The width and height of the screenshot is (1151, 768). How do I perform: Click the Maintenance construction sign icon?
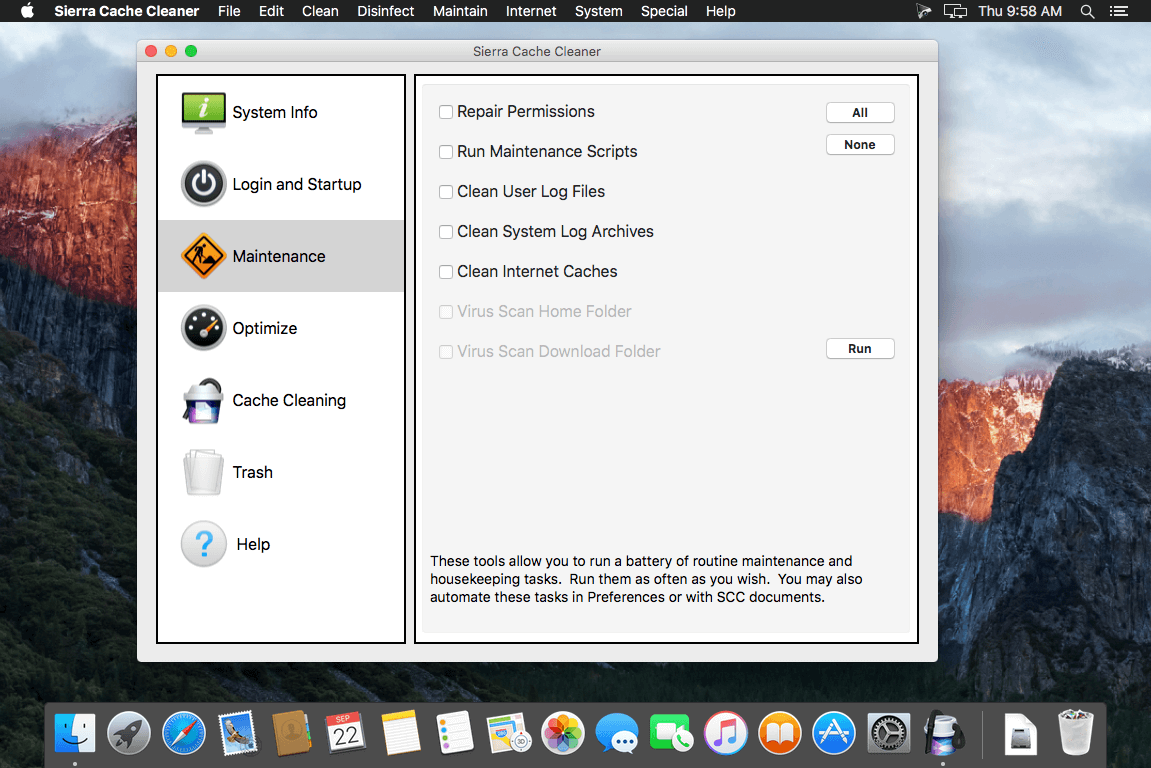coord(203,256)
